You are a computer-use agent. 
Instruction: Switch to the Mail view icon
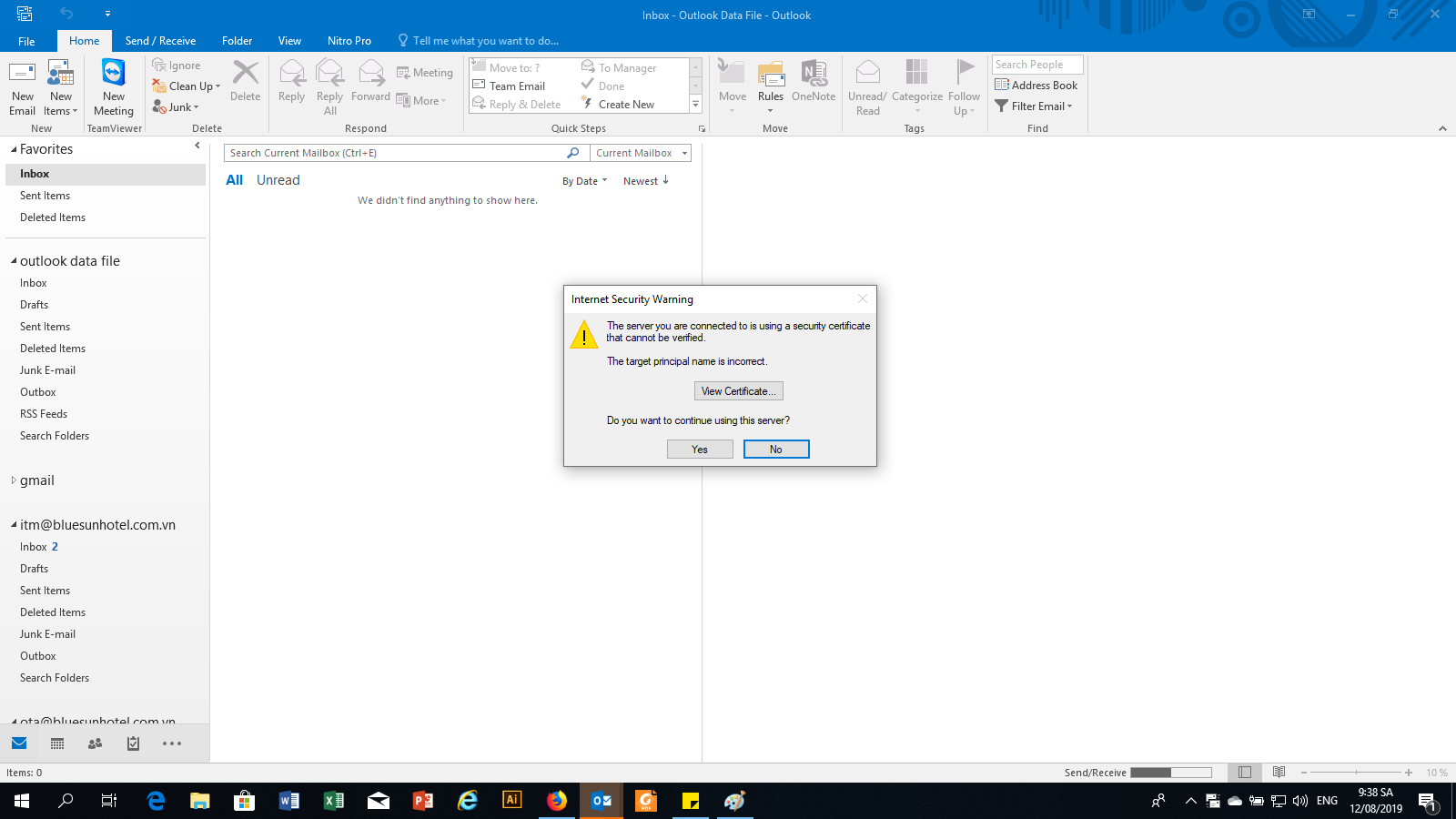(19, 743)
